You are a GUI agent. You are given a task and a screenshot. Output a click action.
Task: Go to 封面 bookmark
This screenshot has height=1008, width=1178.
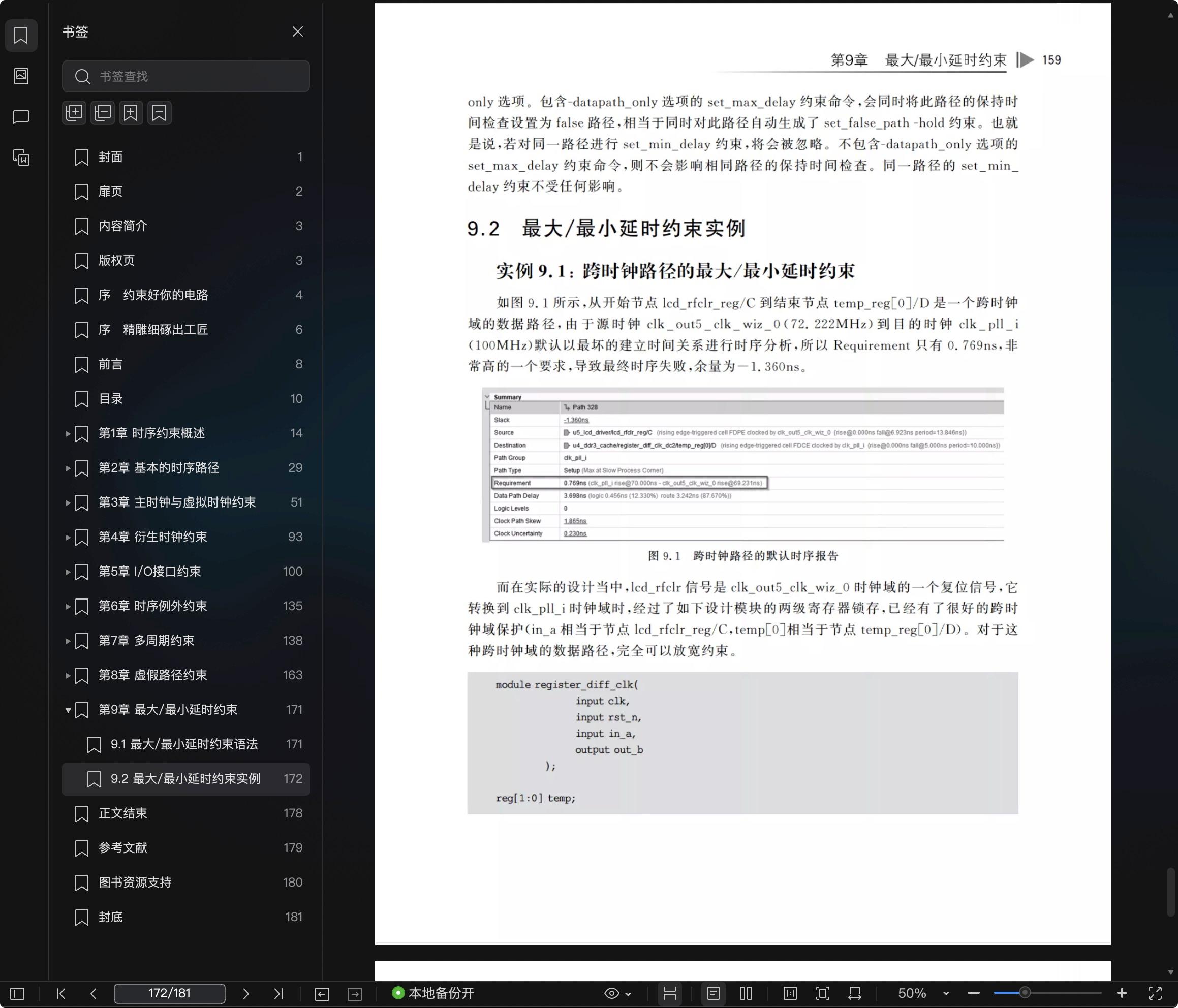coord(186,157)
